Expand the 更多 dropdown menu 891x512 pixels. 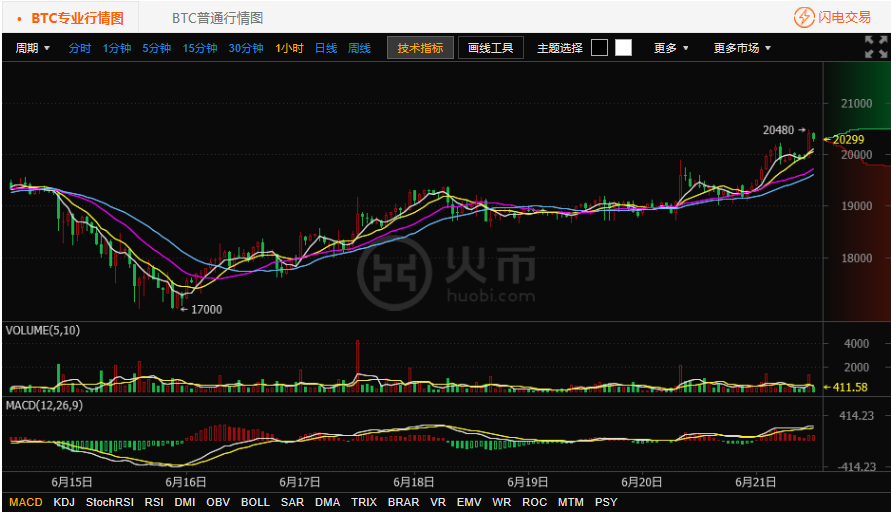pyautogui.click(x=671, y=48)
